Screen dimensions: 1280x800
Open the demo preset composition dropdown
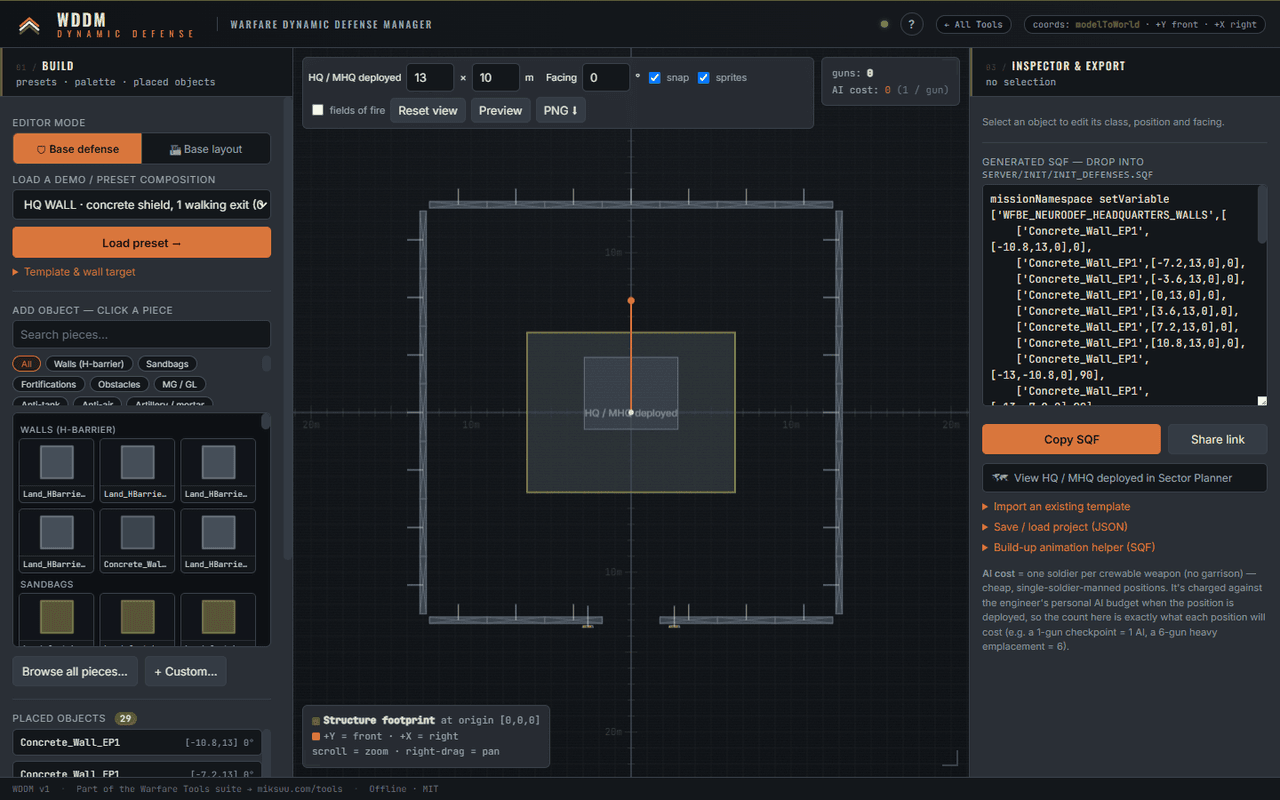tap(141, 204)
